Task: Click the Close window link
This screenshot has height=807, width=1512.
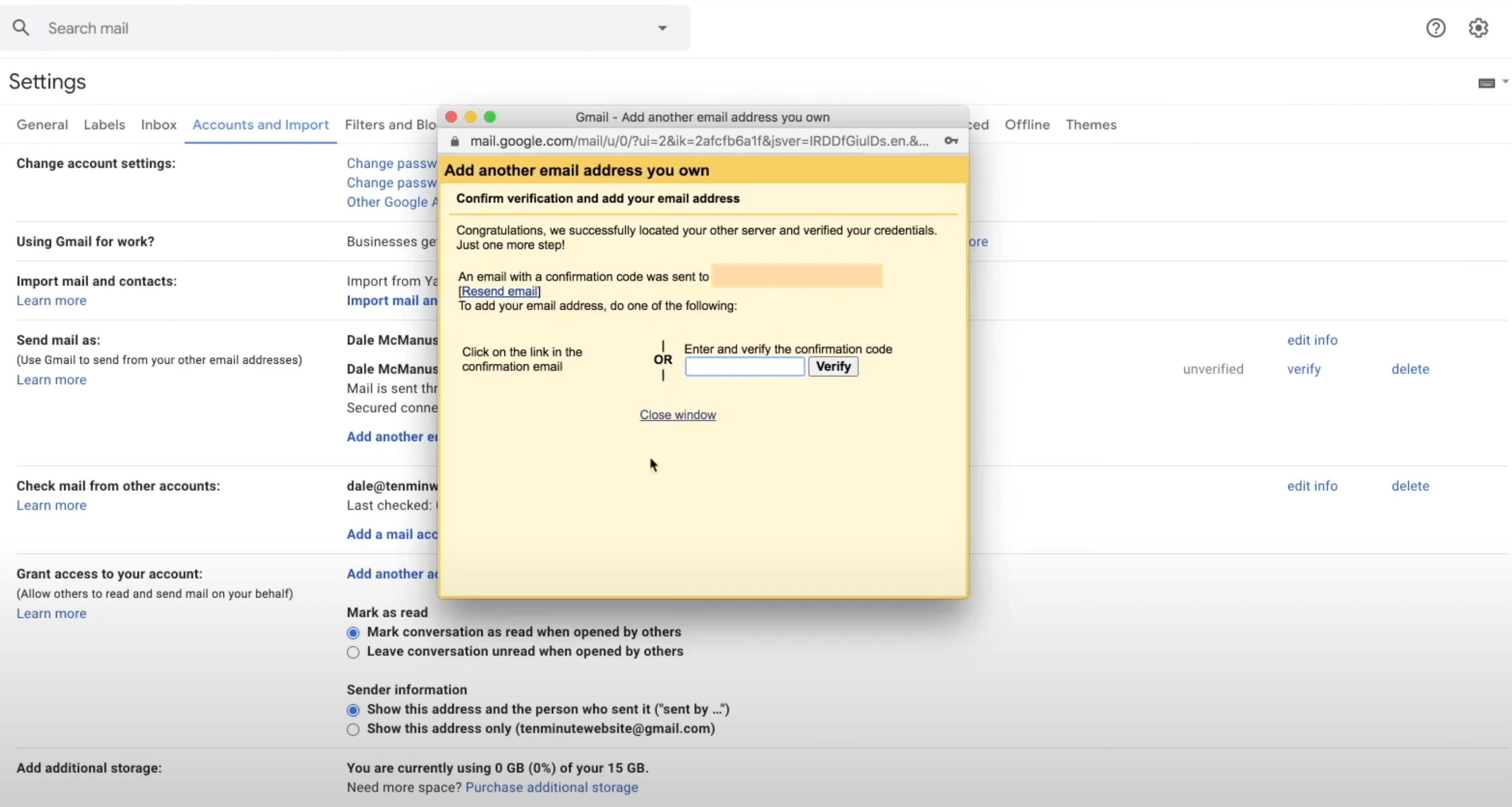Action: click(x=677, y=415)
